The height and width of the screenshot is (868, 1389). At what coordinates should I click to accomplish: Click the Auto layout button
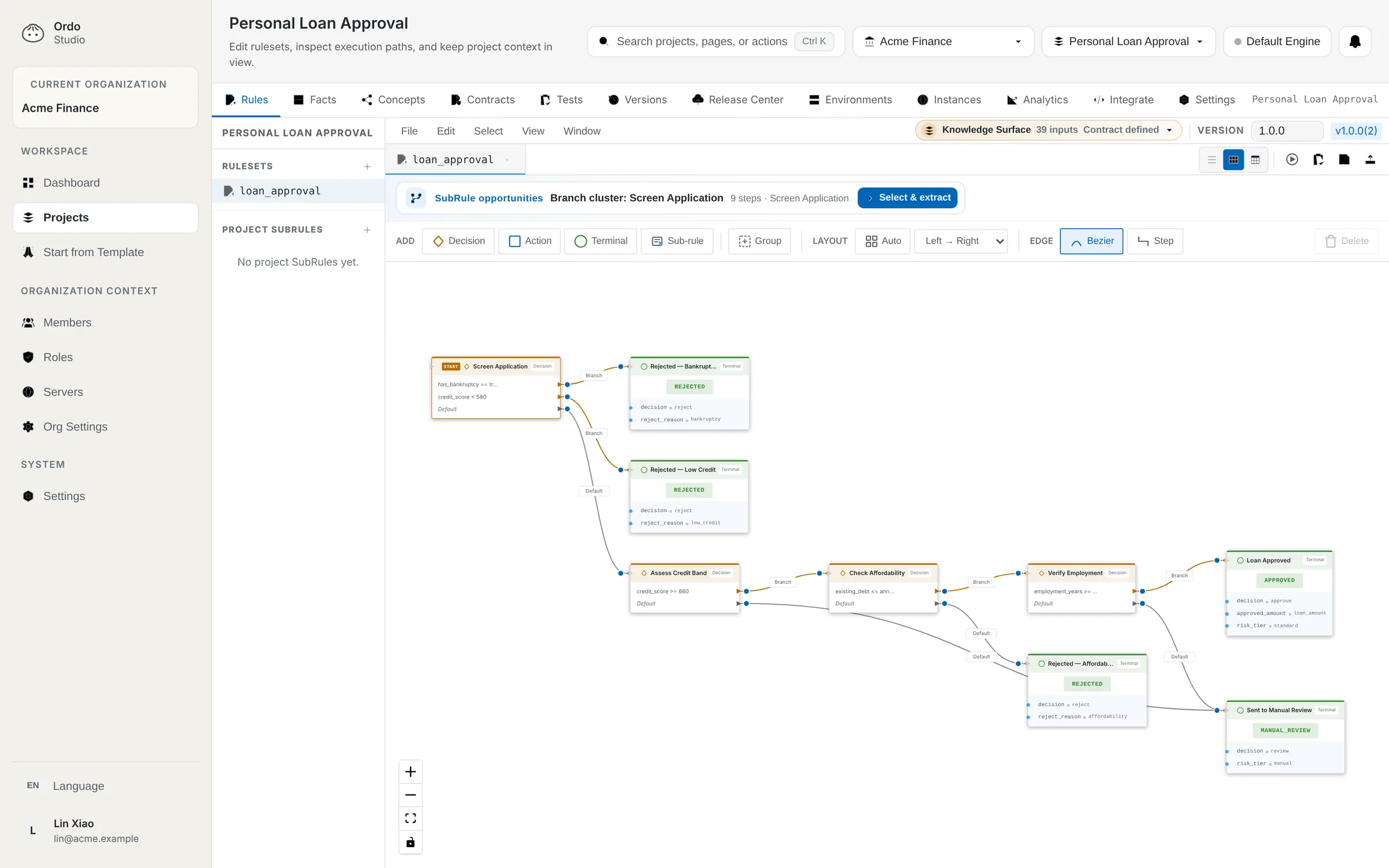coord(883,241)
